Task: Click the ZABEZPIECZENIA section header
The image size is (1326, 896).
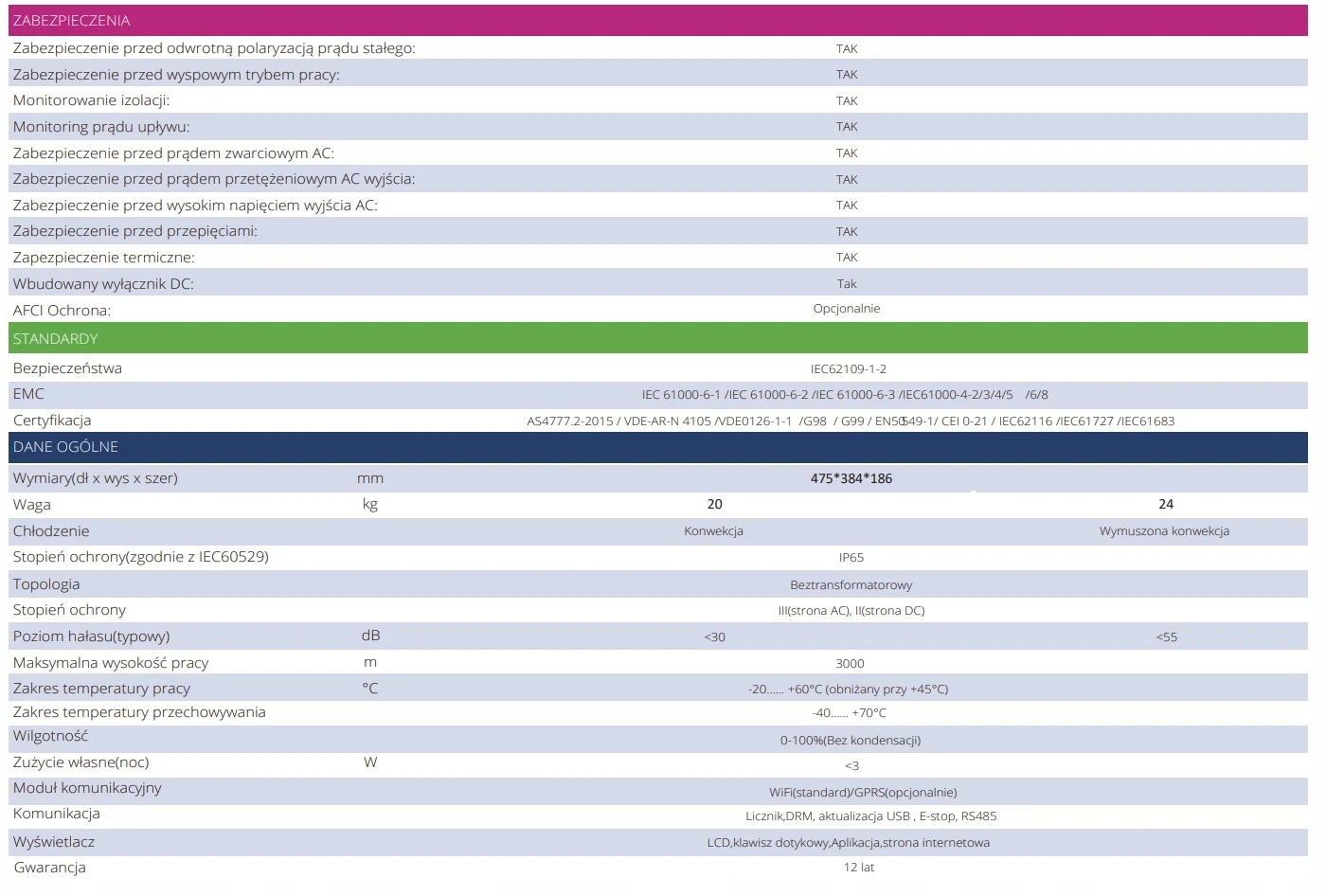Action: [658, 21]
